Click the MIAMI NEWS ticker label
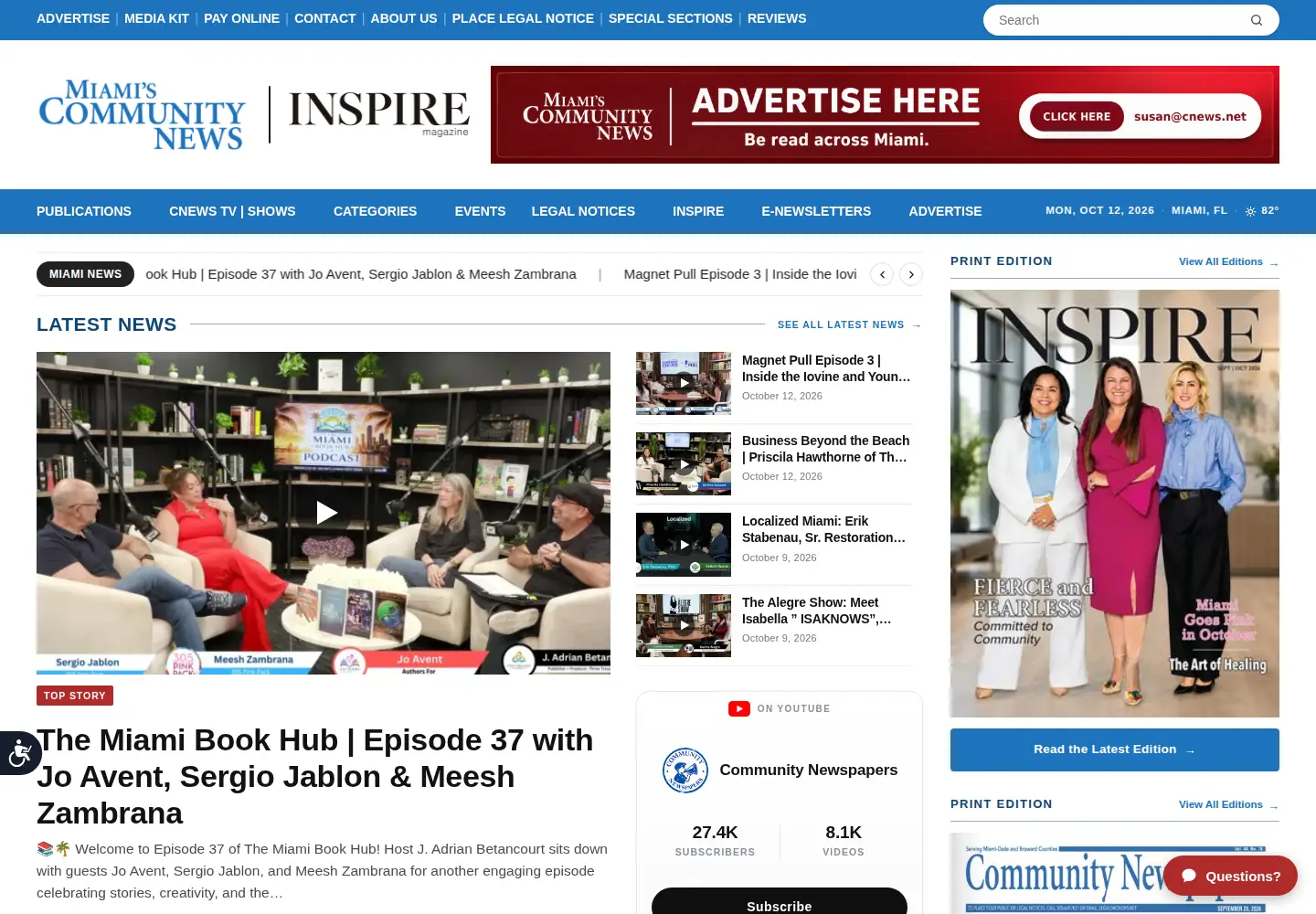The image size is (1316, 914). click(85, 274)
